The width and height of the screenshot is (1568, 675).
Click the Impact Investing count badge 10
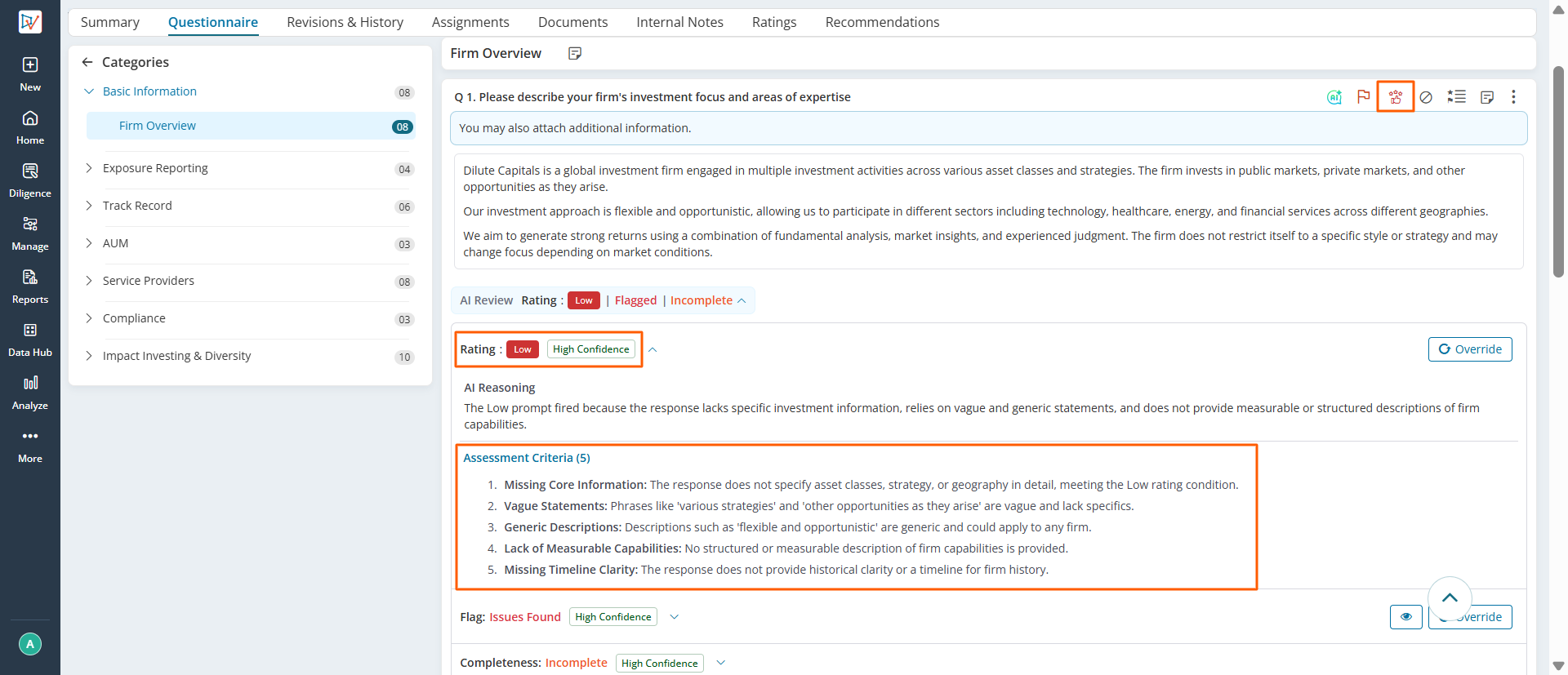click(x=404, y=357)
